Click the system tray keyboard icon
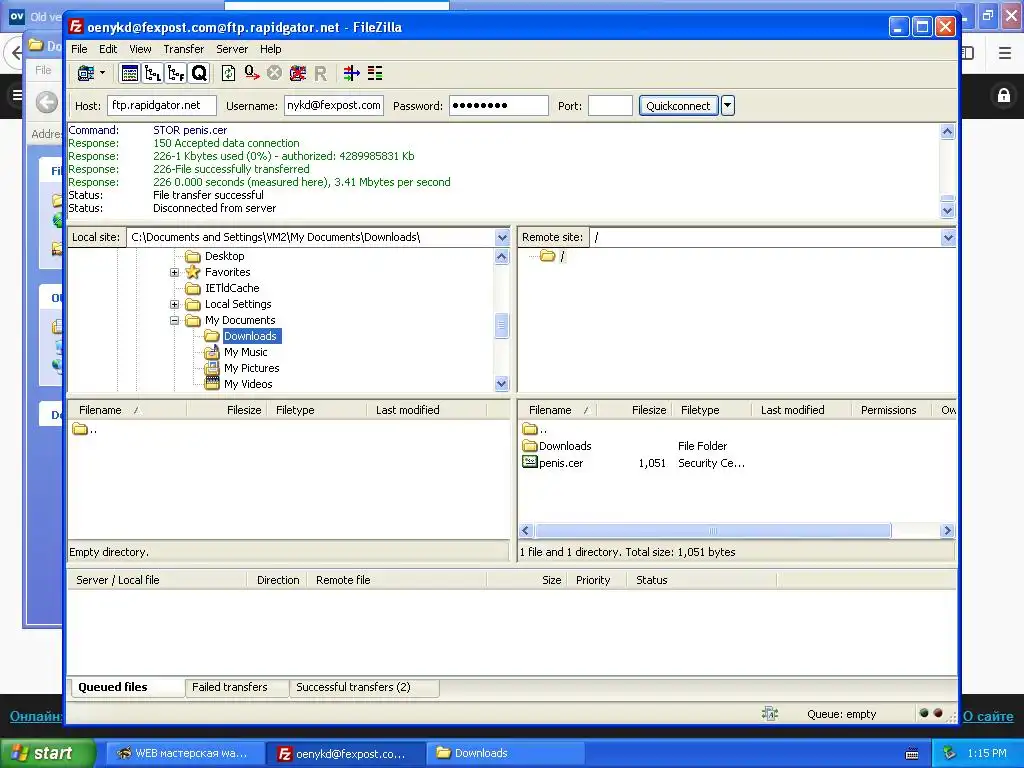 [x=912, y=754]
